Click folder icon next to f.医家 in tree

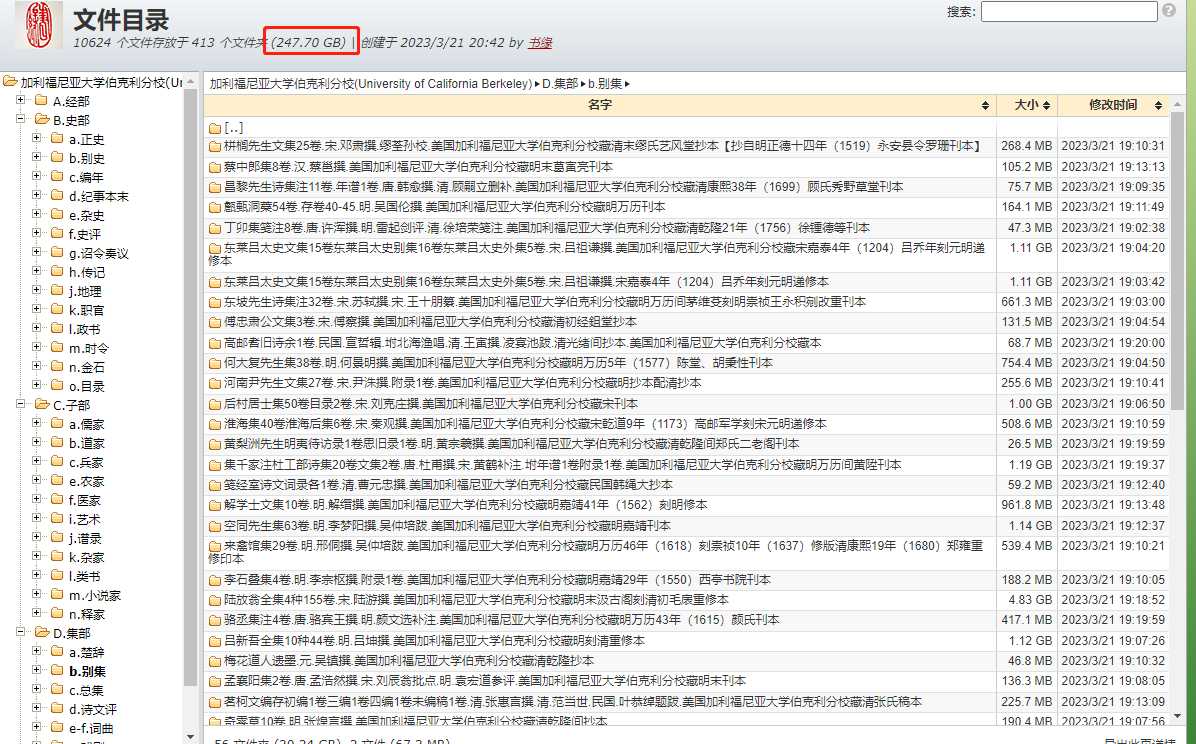[x=57, y=500]
